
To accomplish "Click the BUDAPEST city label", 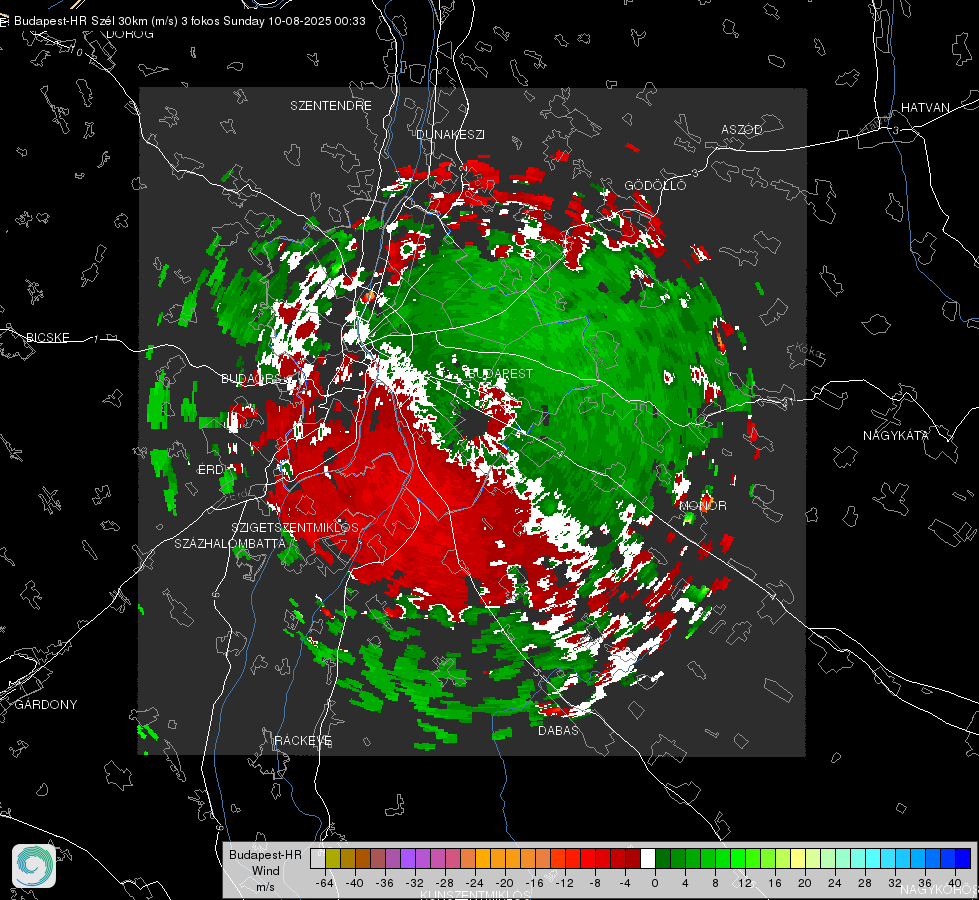I will pos(499,373).
